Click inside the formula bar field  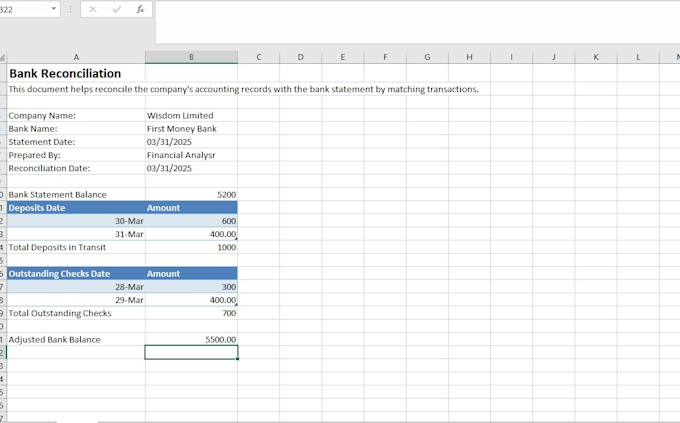(x=417, y=22)
